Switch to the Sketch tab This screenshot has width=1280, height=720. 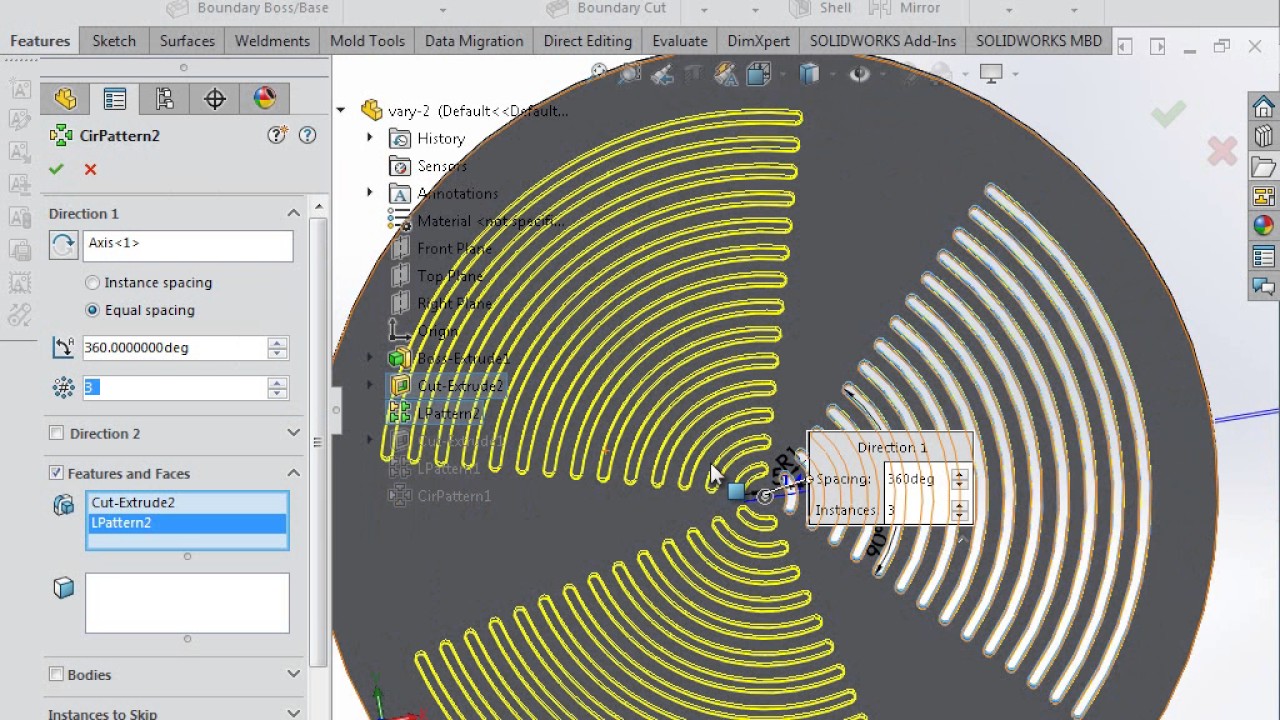[x=114, y=41]
